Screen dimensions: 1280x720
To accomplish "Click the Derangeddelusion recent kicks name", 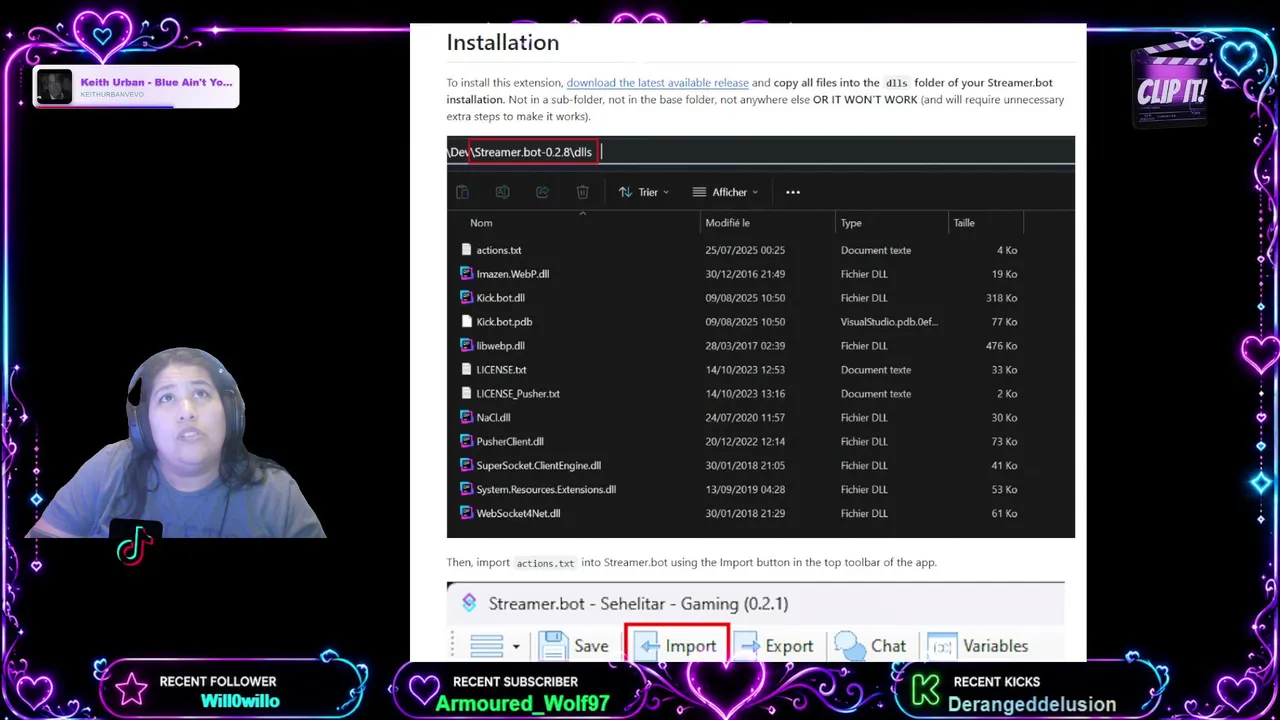I will click(1031, 704).
